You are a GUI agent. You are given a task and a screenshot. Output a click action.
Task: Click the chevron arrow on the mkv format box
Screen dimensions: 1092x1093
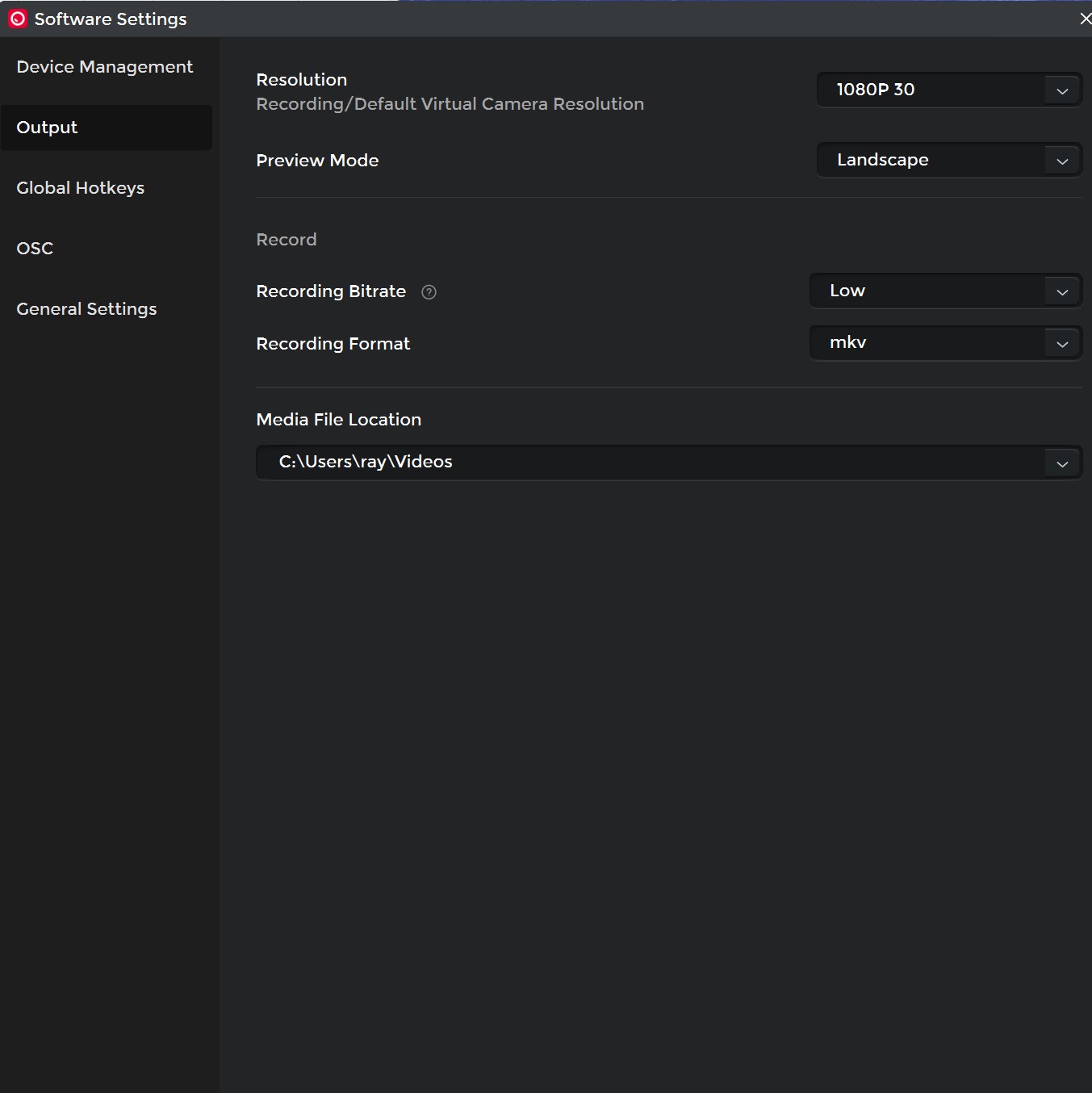[x=1062, y=344]
